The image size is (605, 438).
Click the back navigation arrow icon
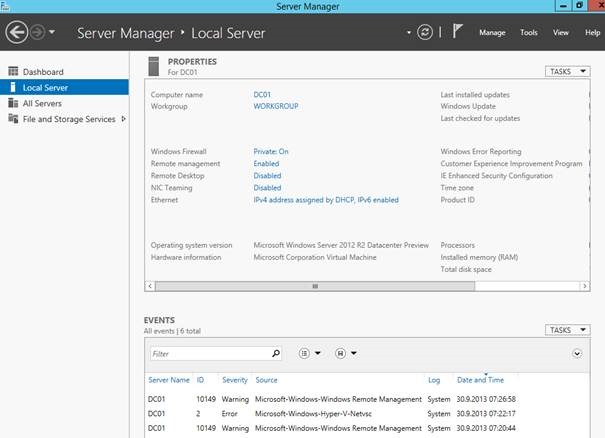[x=17, y=32]
